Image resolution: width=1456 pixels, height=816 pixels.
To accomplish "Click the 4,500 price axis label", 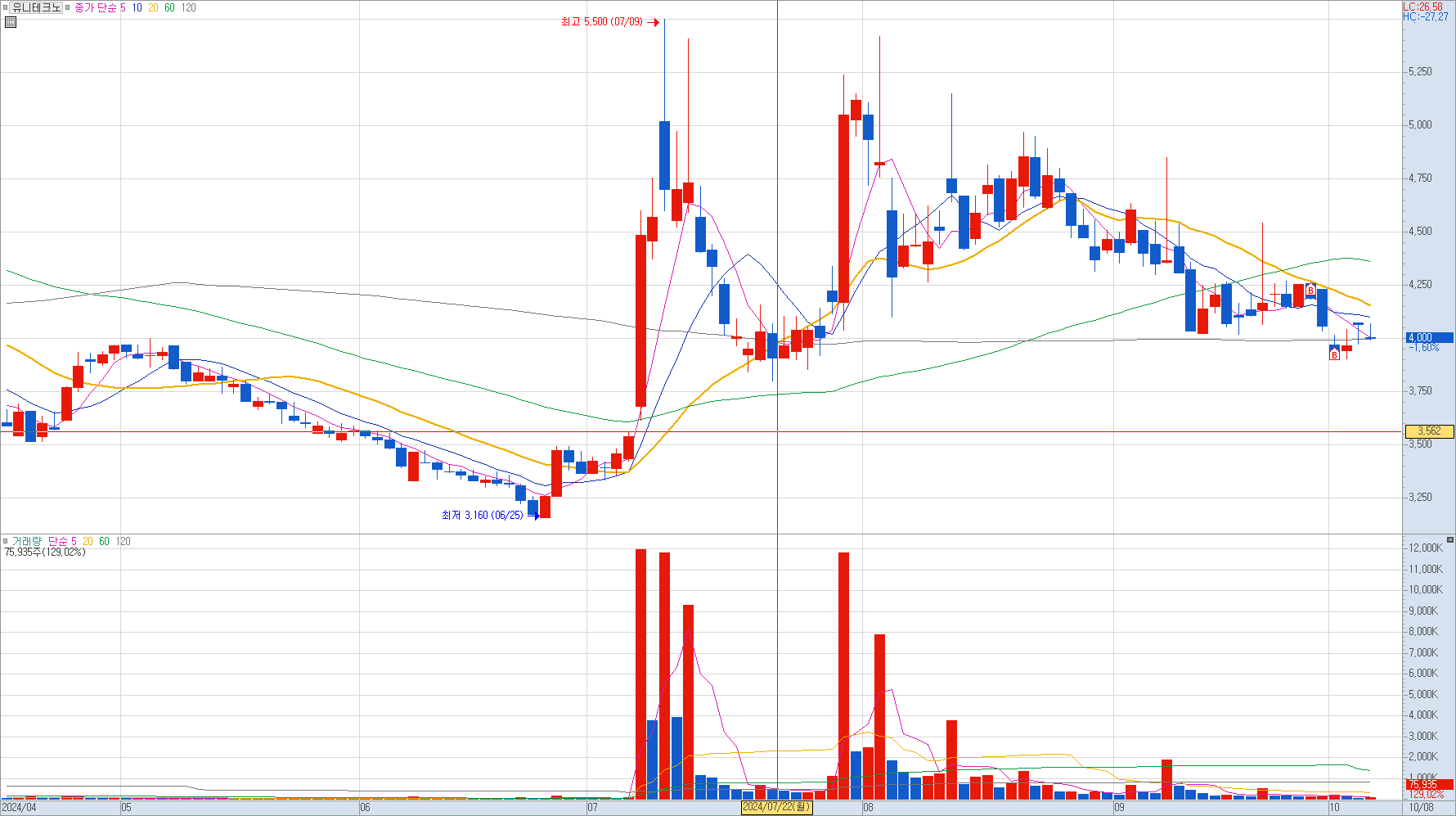I will pyautogui.click(x=1420, y=232).
